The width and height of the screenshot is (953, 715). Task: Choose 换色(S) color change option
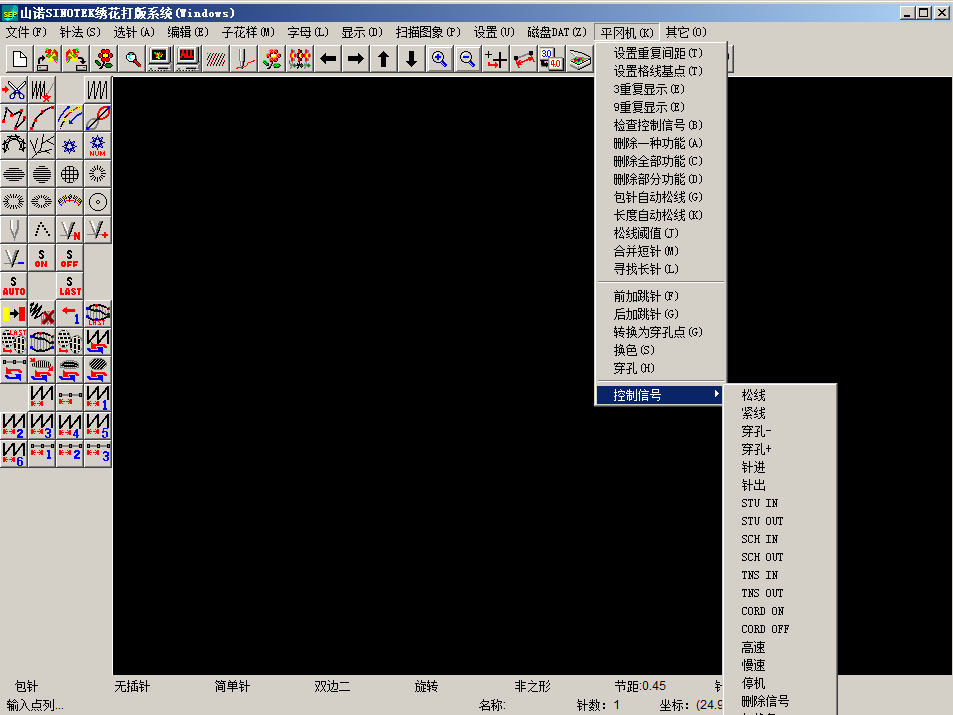tap(633, 350)
